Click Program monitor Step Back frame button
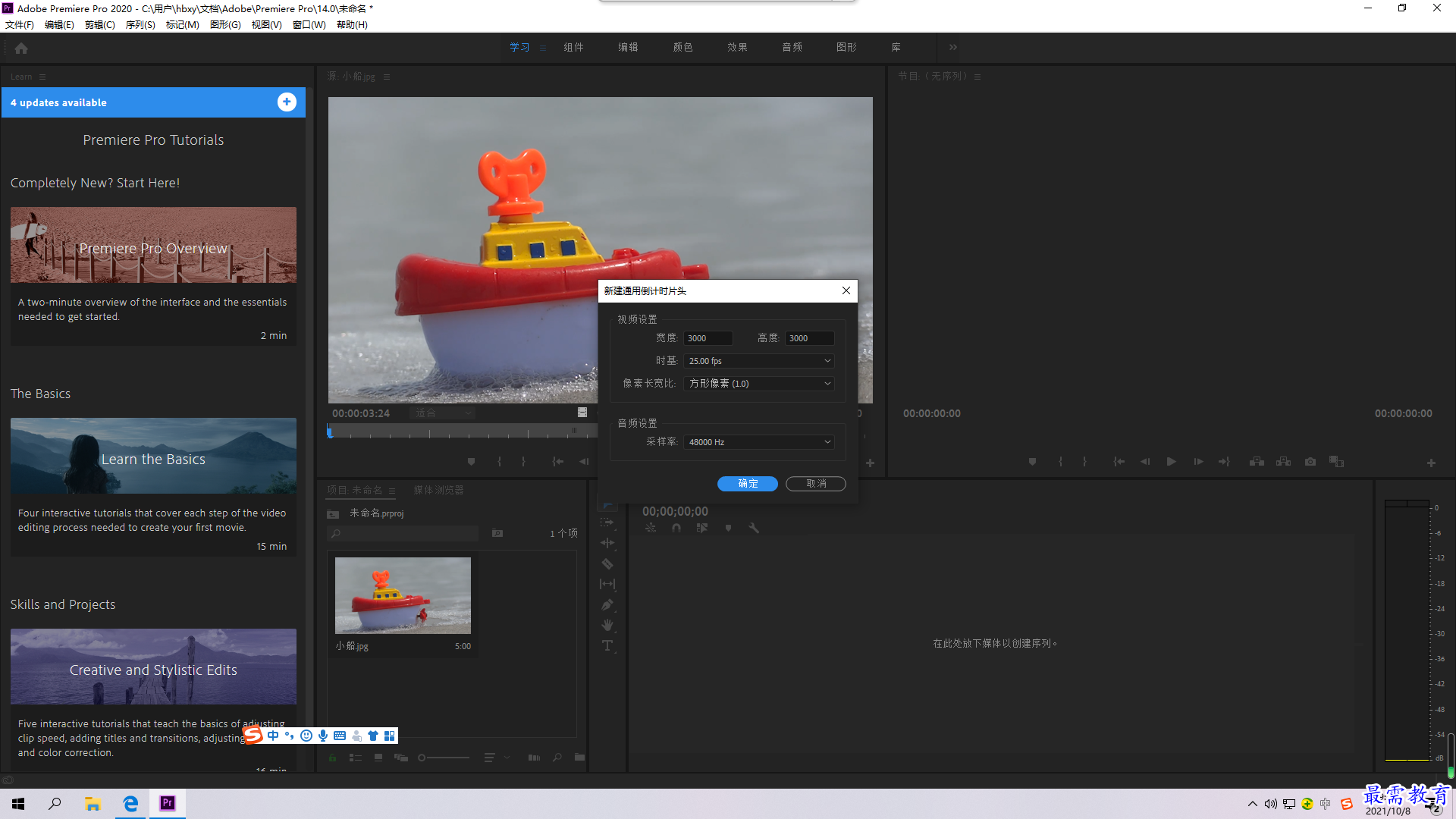The image size is (1456, 819). coord(1145,462)
